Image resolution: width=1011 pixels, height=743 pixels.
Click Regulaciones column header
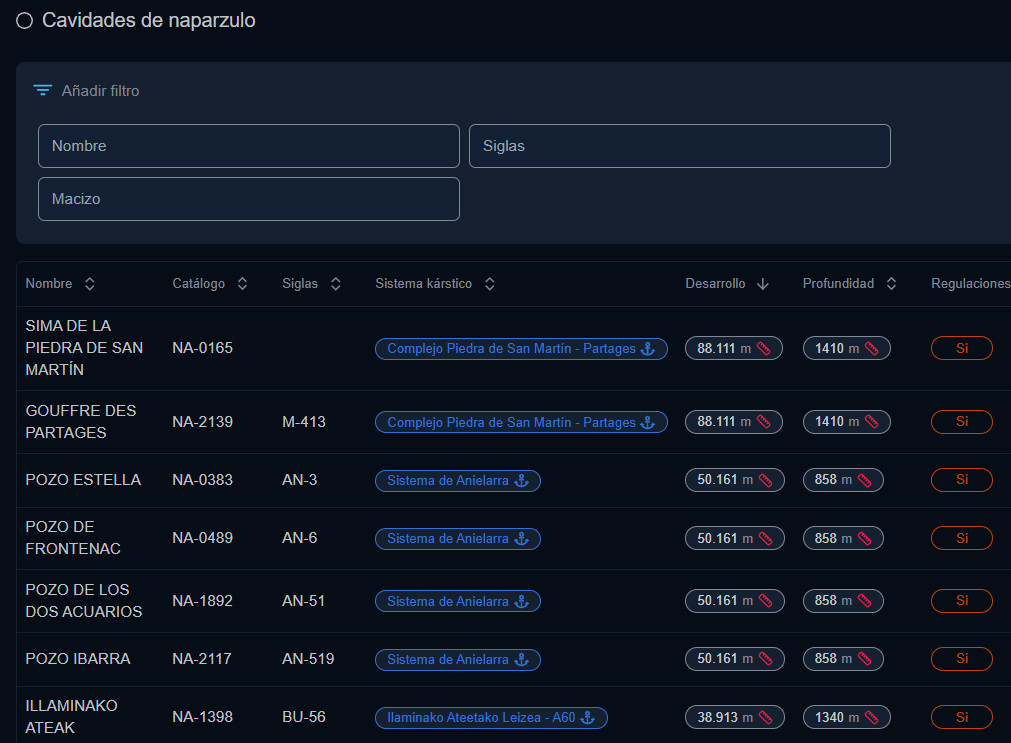click(x=970, y=284)
